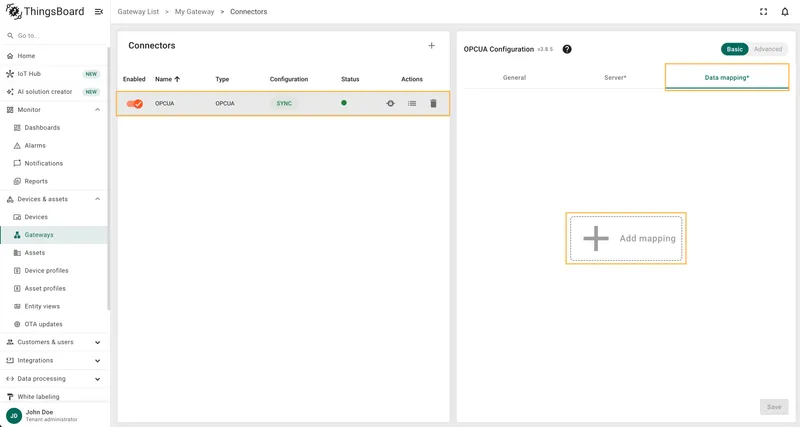
Task: Open OPCUA configuration help icon
Action: 567,49
